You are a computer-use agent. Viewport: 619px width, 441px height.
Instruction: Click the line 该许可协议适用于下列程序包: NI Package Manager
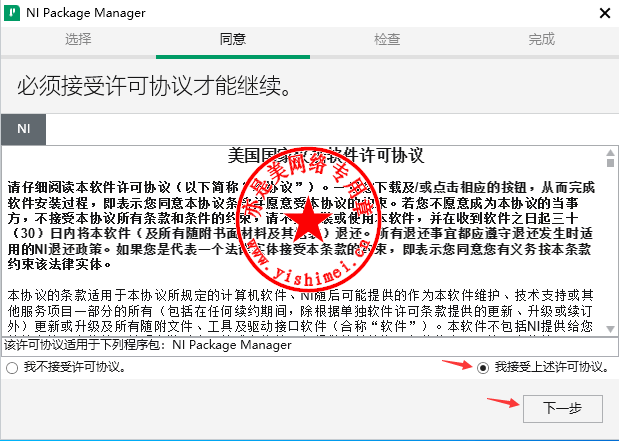[148, 345]
